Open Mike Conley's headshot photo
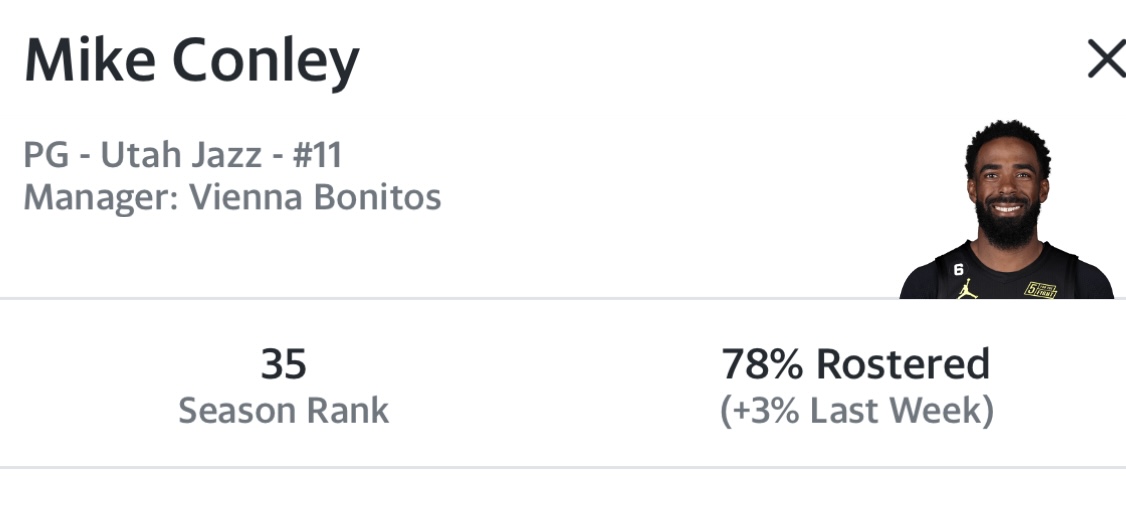Screen dimensions: 1126x520 [x=1006, y=209]
